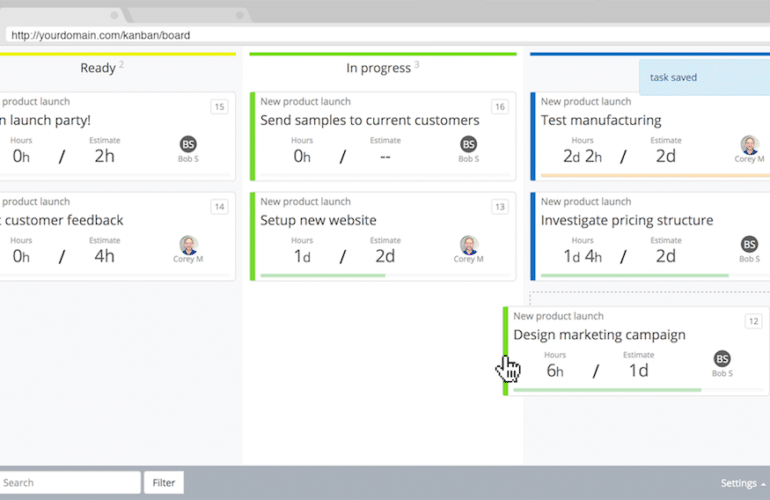
Task: Open Setup new website task title
Action: coord(318,220)
